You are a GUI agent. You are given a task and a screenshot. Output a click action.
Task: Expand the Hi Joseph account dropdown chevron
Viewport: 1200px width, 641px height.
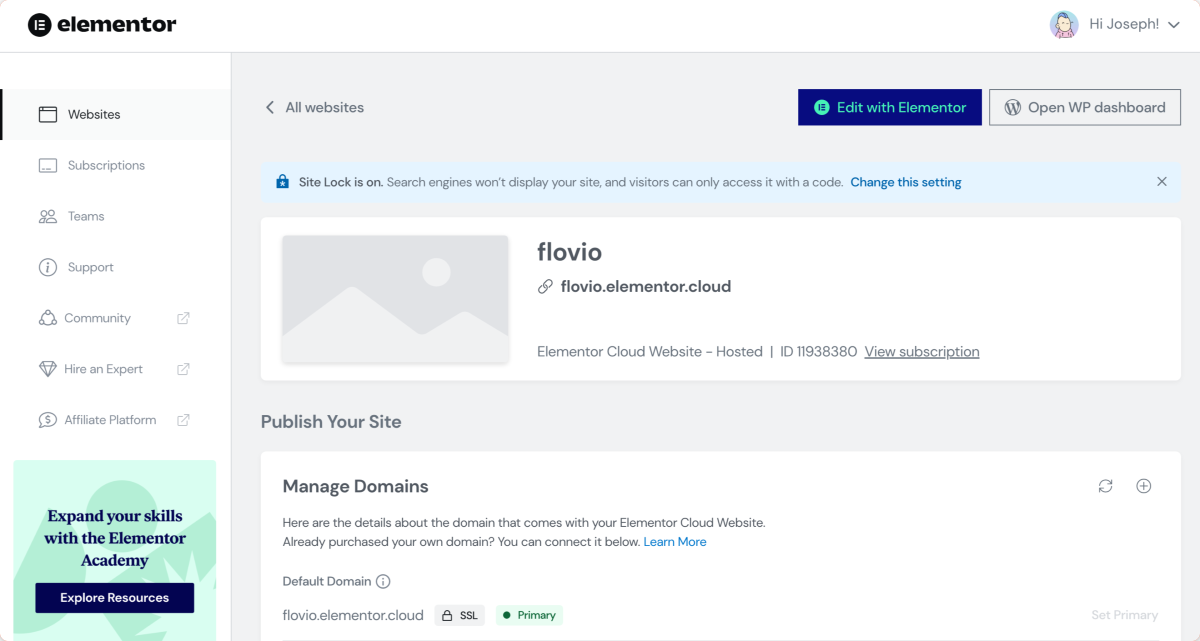pos(1174,25)
